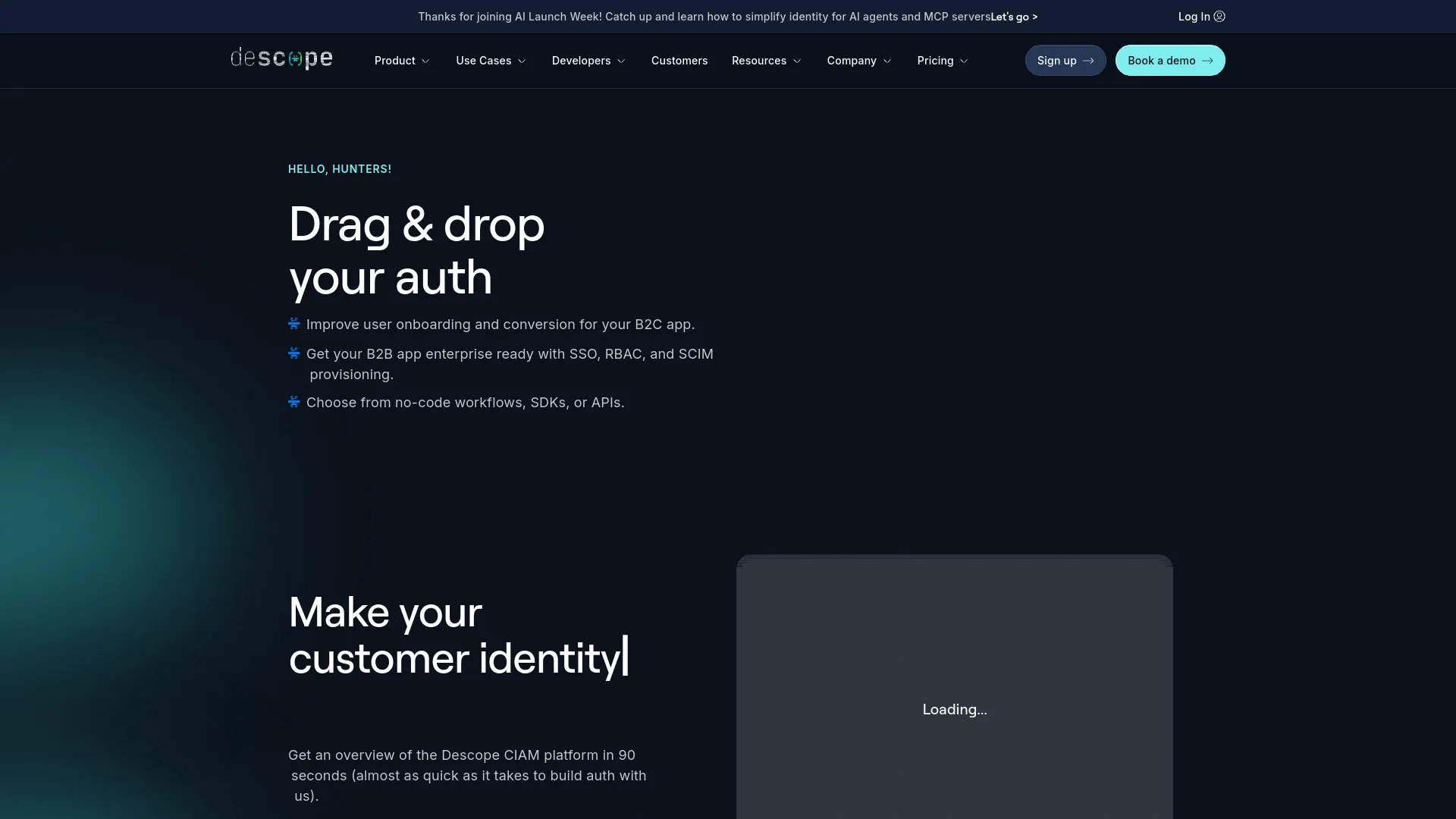Expand the Pricing chevron

tap(964, 61)
